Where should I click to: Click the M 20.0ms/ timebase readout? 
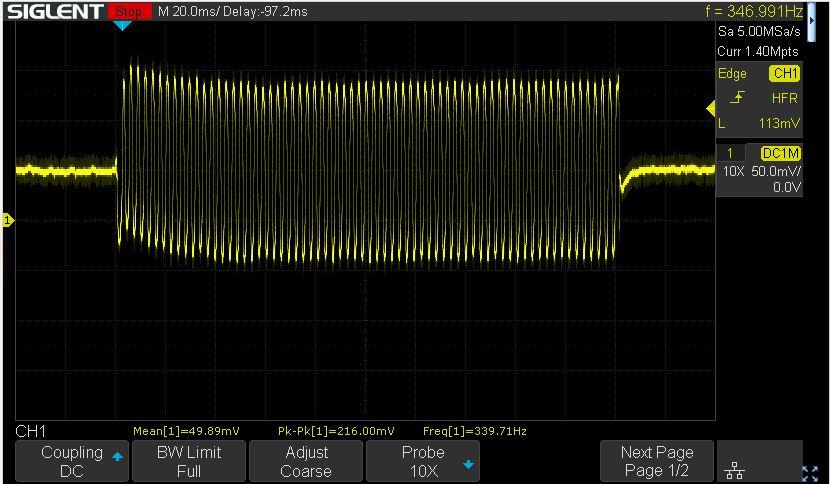click(188, 12)
